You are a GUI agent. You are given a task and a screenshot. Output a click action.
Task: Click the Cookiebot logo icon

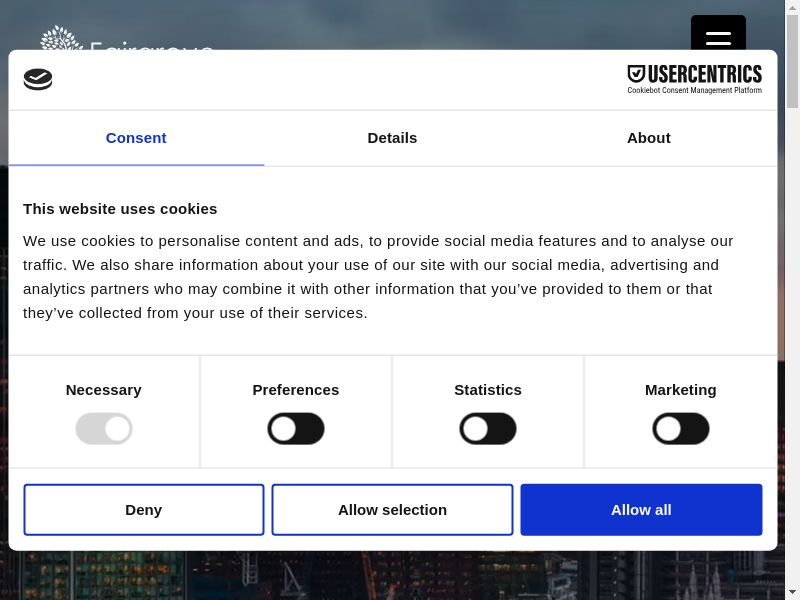click(x=38, y=79)
